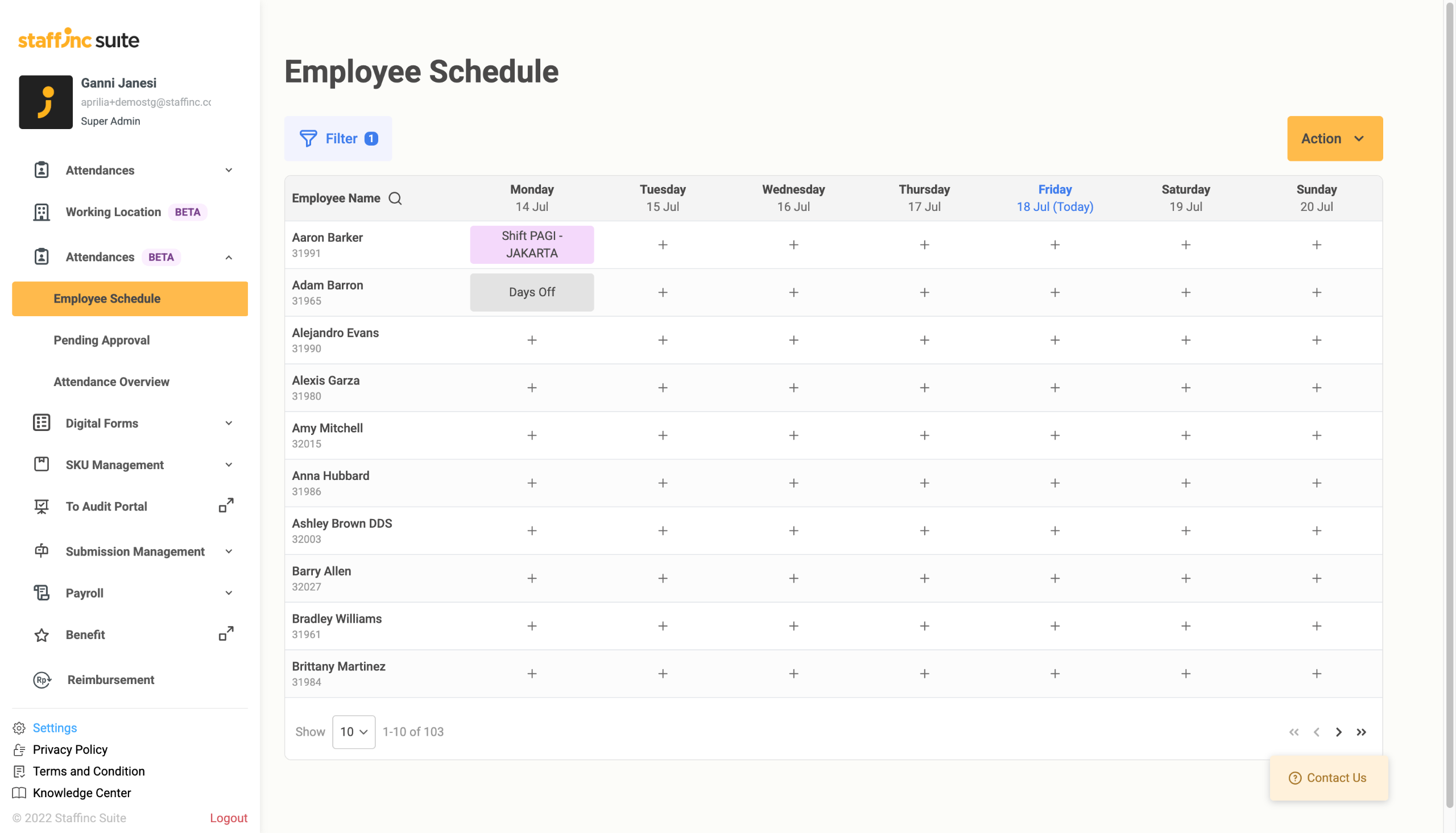This screenshot has height=833, width=1456.
Task: Click the search icon beside Employee Name
Action: [x=395, y=198]
